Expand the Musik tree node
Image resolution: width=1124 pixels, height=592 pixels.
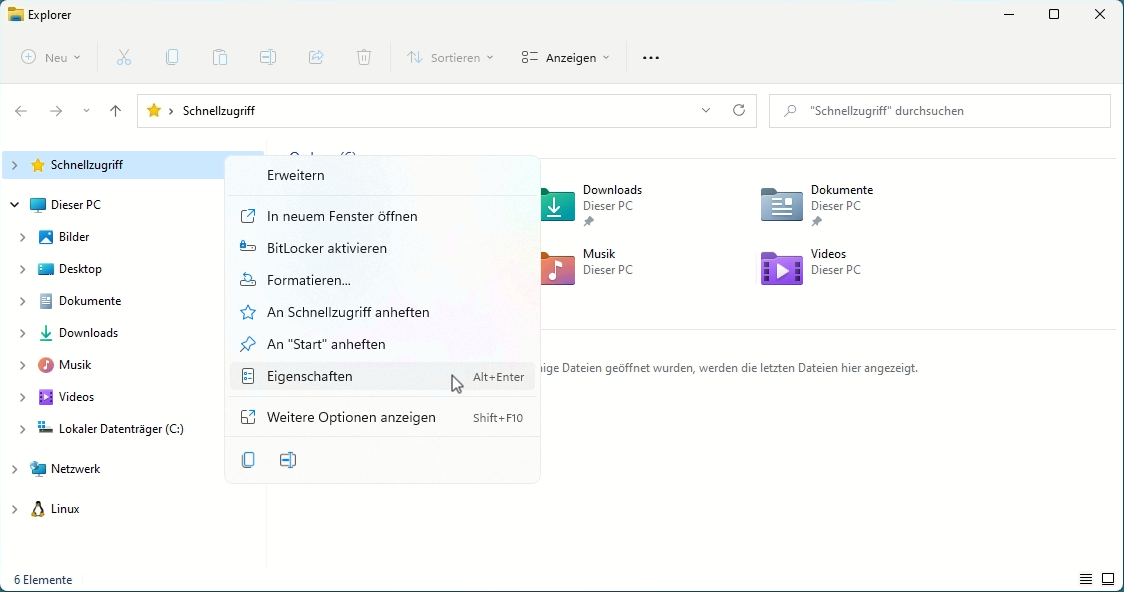click(x=22, y=366)
